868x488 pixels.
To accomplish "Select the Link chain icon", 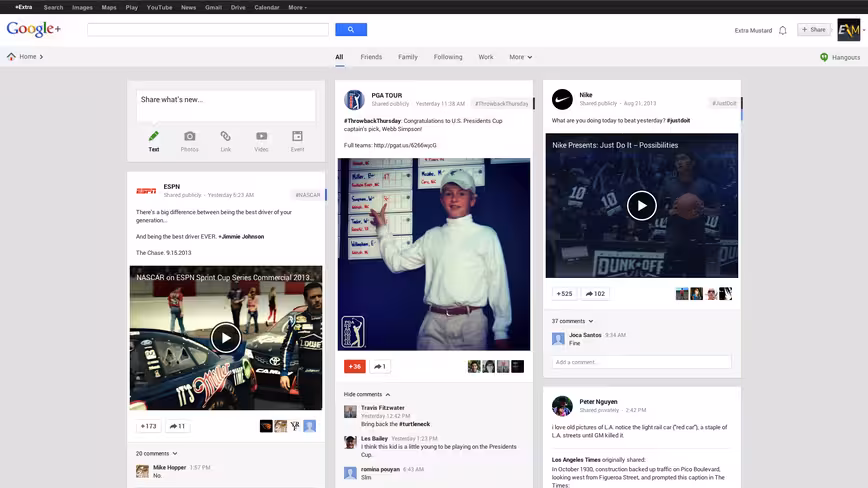I will [225, 136].
